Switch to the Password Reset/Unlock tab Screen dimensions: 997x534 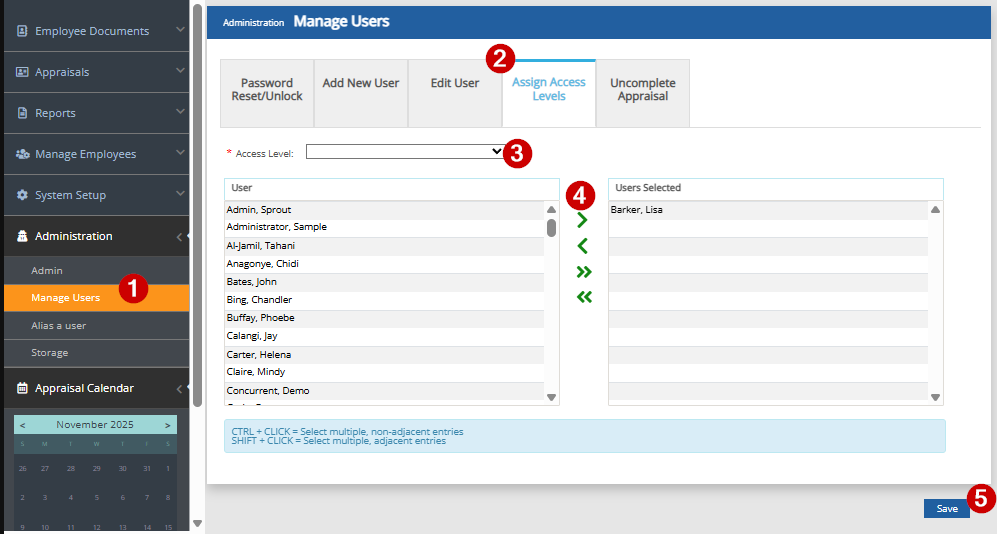click(267, 90)
